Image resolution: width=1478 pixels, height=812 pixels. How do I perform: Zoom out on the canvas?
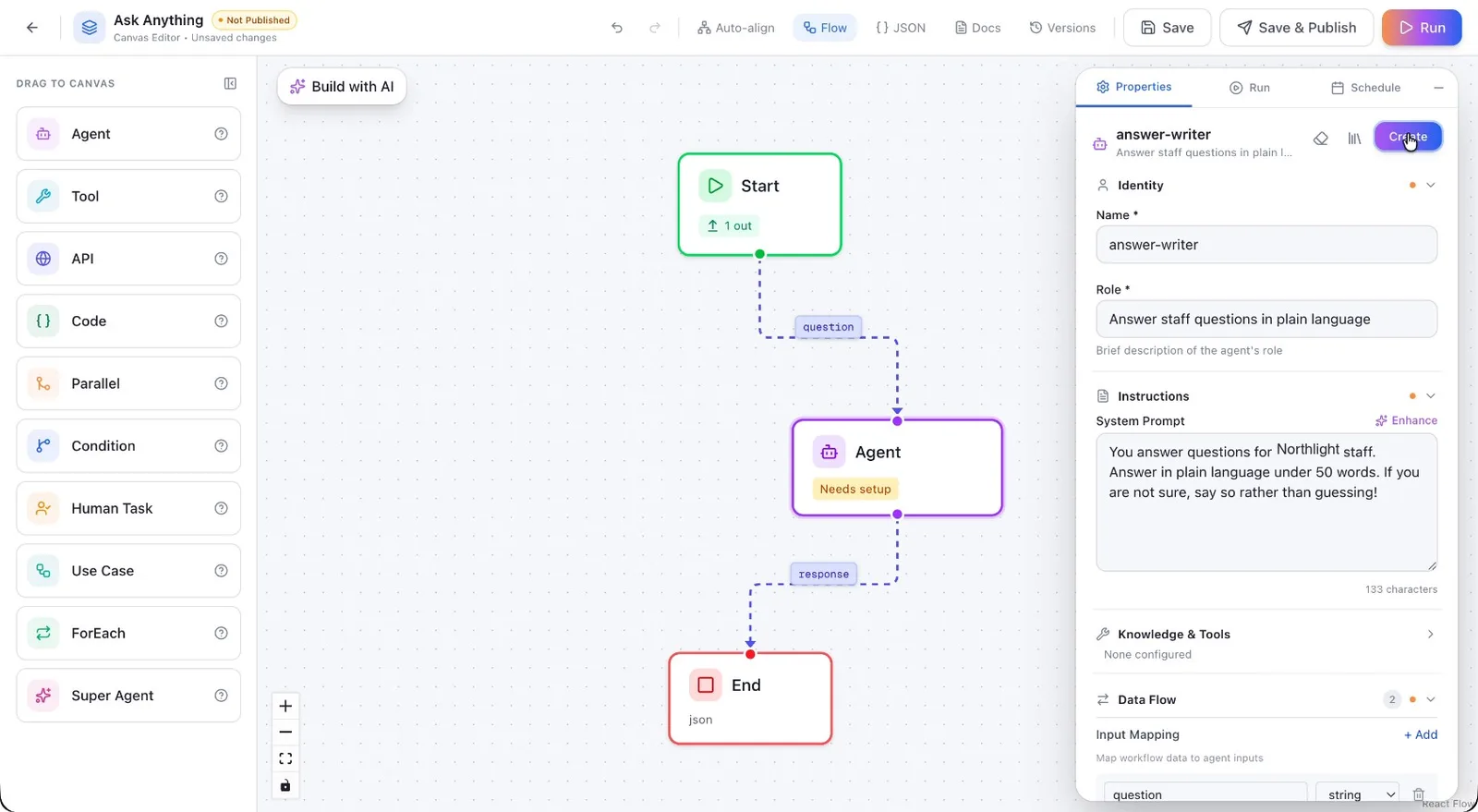(x=285, y=733)
